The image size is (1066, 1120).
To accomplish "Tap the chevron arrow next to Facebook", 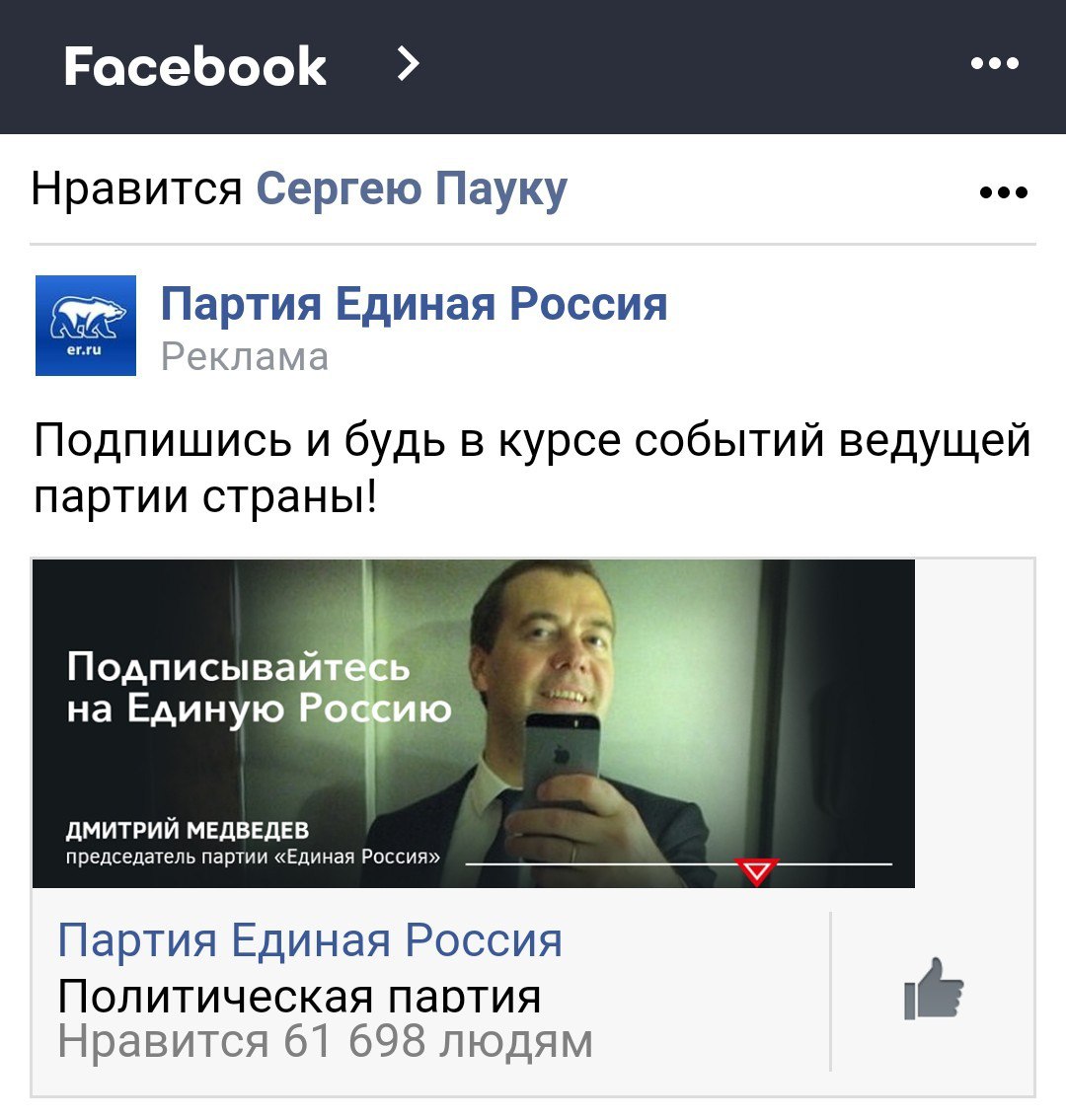I will coord(408,64).
